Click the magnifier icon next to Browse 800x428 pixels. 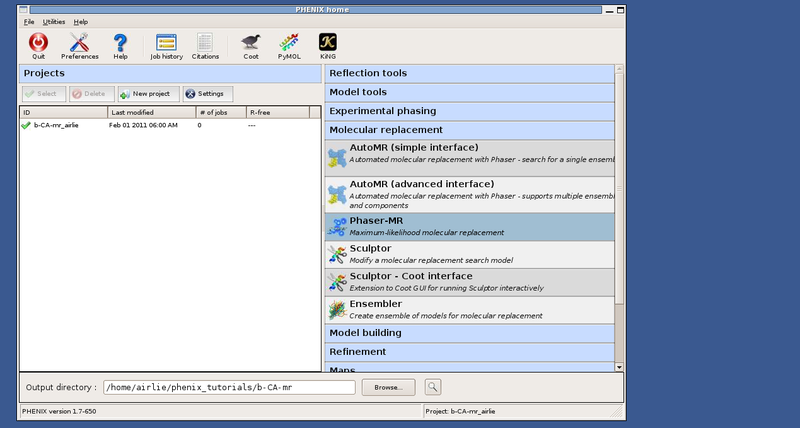click(x=433, y=386)
